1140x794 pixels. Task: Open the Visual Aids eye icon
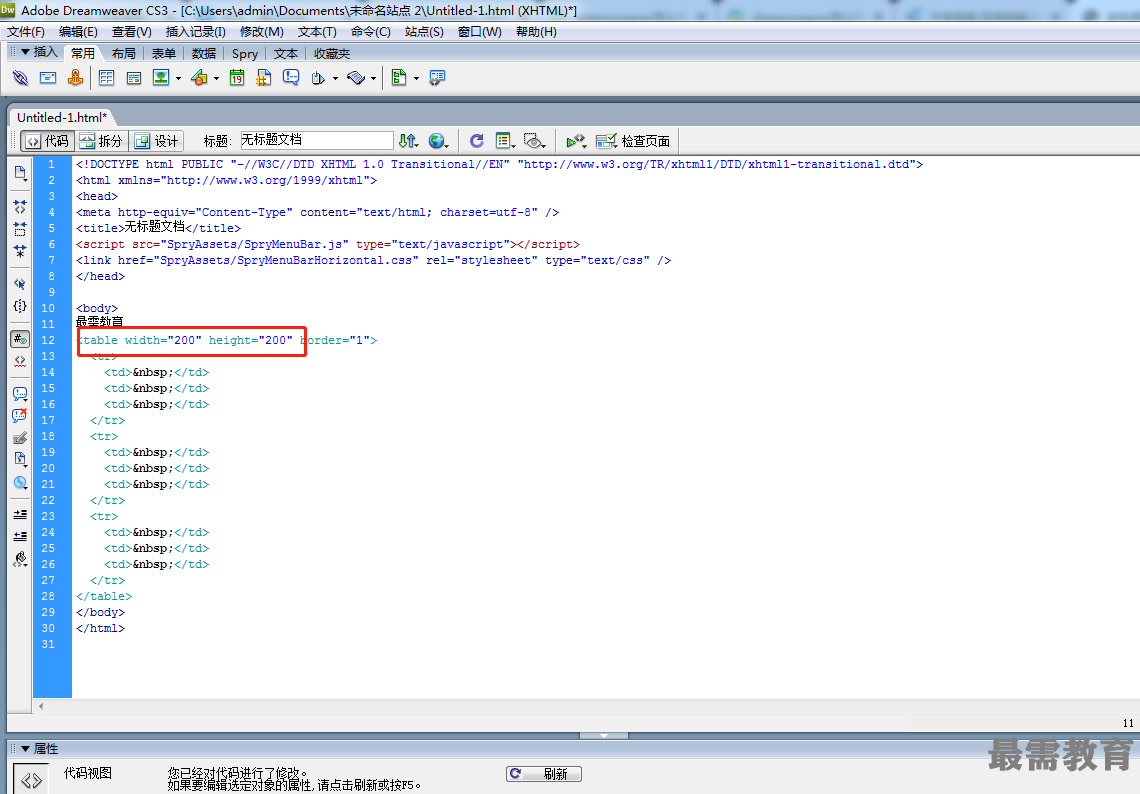(534, 140)
